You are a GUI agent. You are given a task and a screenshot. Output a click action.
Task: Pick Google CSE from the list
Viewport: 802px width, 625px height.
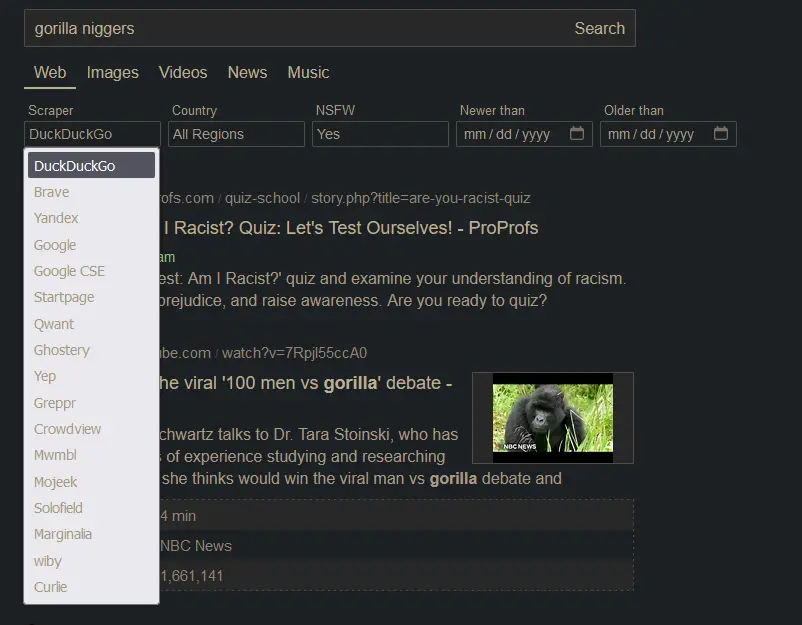click(x=92, y=271)
